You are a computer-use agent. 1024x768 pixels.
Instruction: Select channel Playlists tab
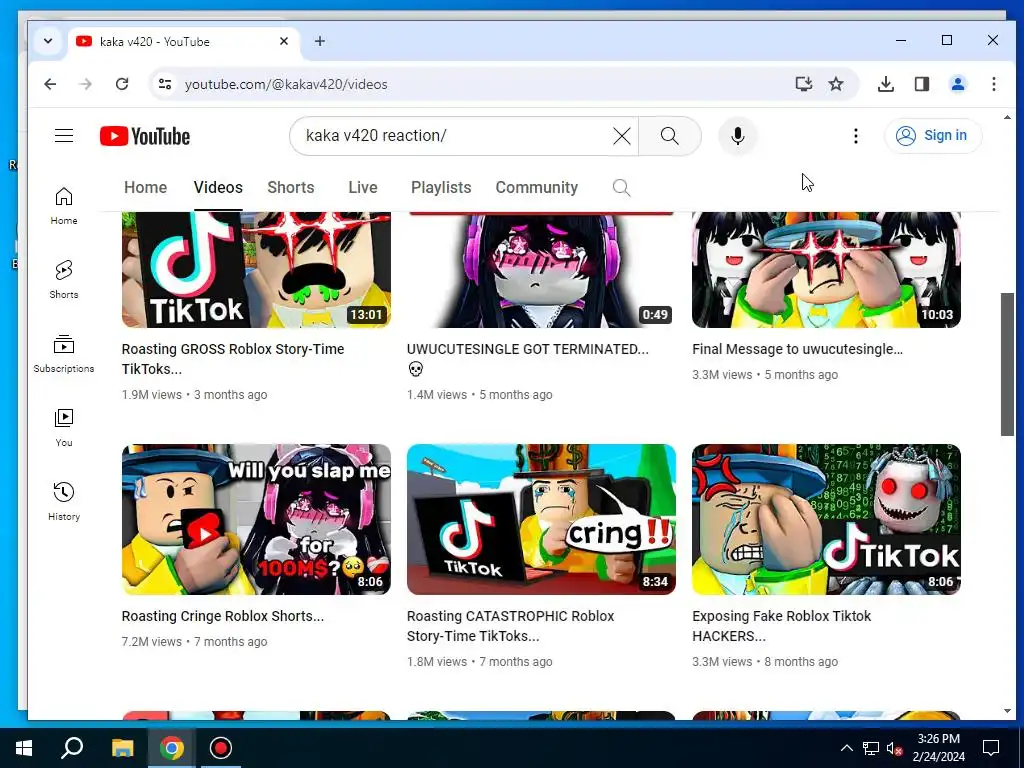pos(441,187)
